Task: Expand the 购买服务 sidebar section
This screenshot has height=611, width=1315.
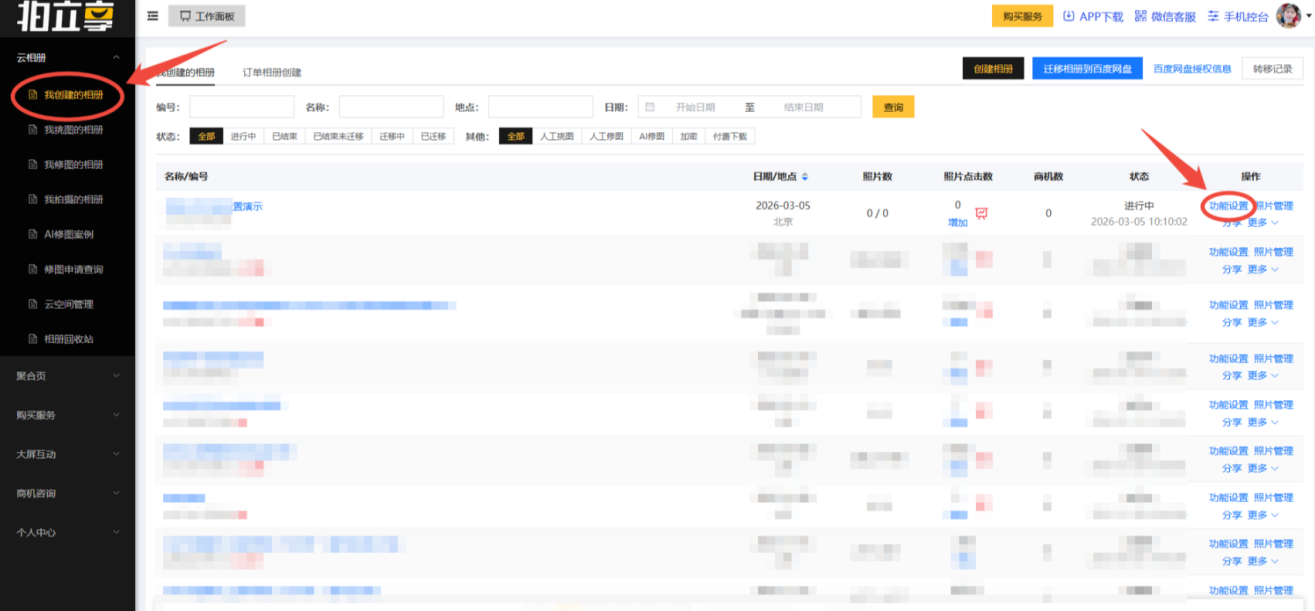Action: (116, 415)
